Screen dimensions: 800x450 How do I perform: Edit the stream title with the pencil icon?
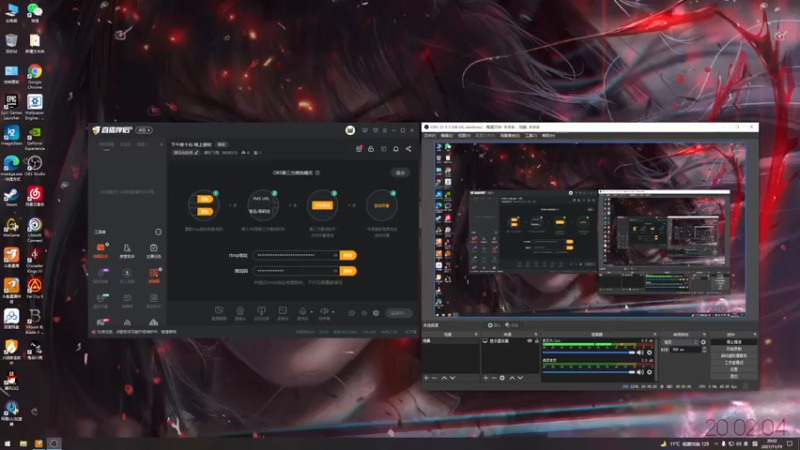[x=196, y=153]
